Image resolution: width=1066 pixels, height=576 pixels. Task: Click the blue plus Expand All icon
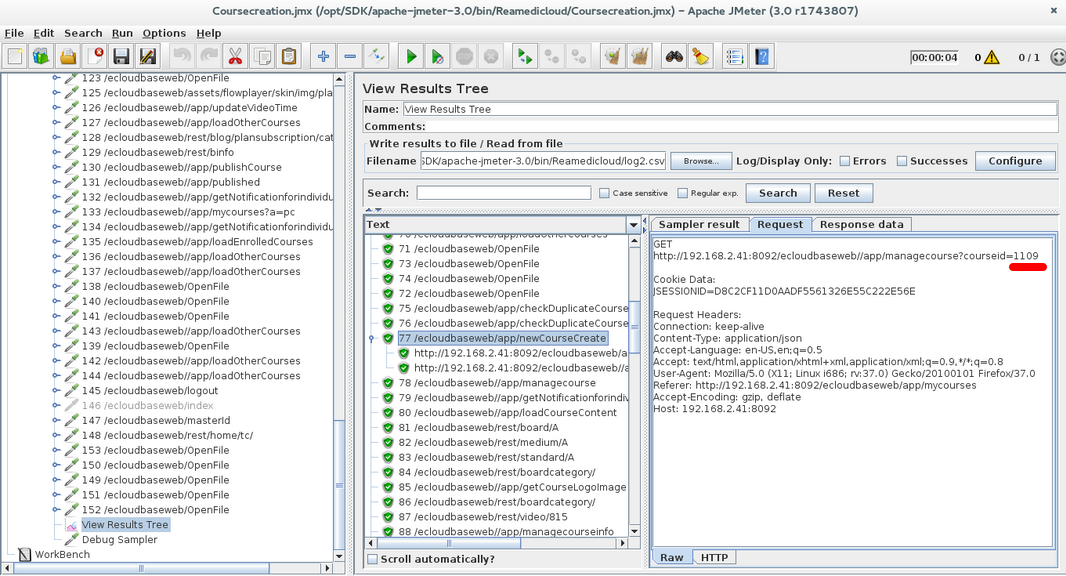coord(323,57)
